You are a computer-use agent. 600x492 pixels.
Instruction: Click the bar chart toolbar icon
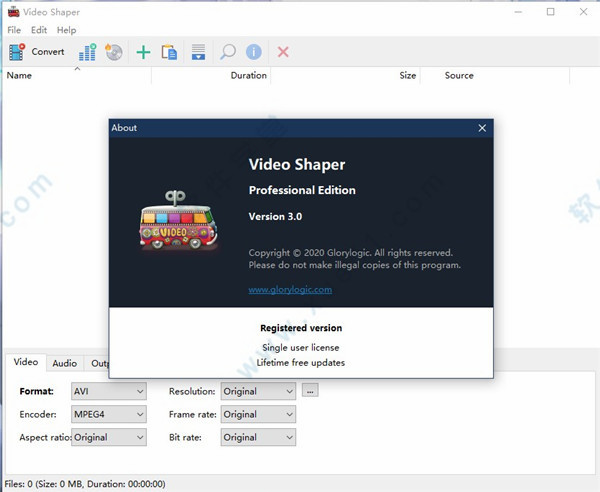(x=88, y=52)
